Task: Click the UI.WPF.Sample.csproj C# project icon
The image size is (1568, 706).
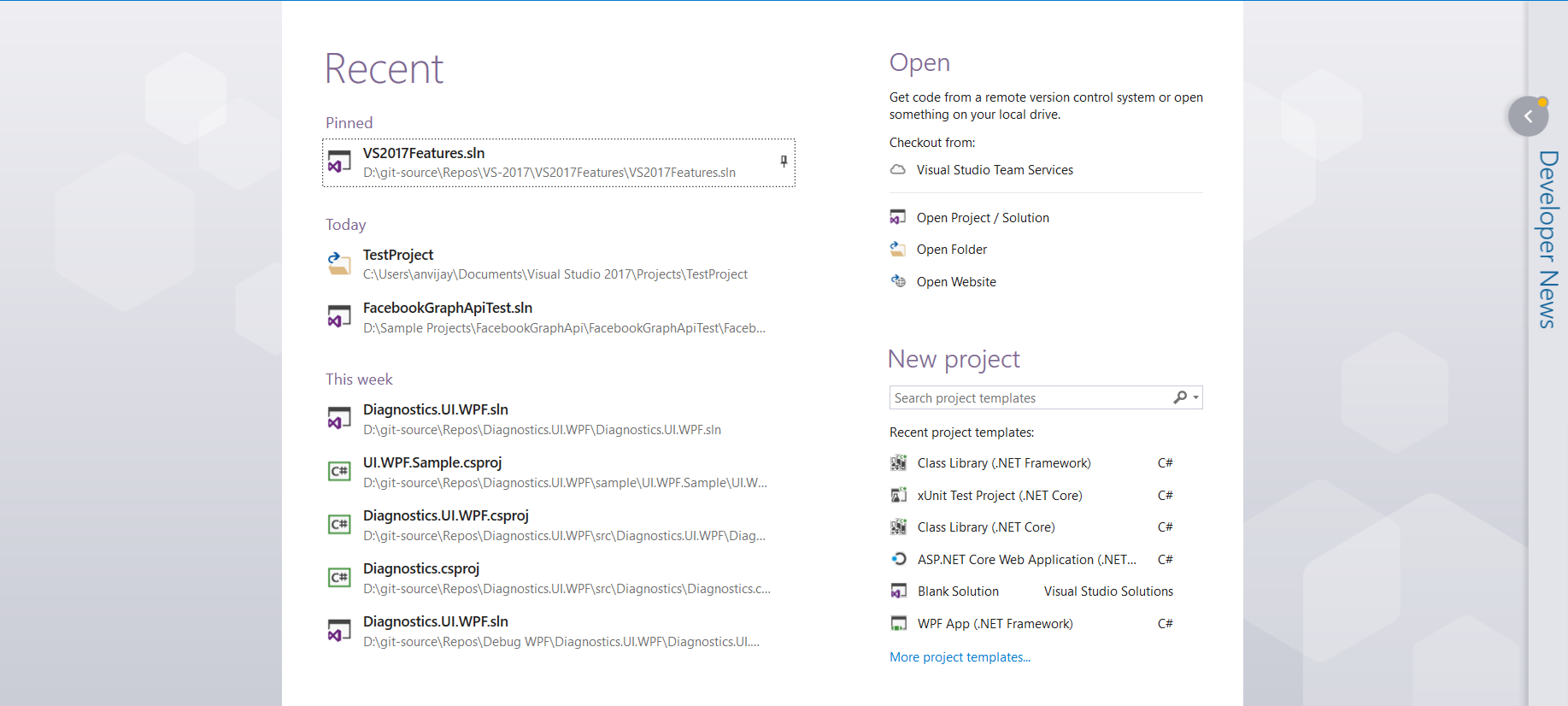Action: (339, 471)
